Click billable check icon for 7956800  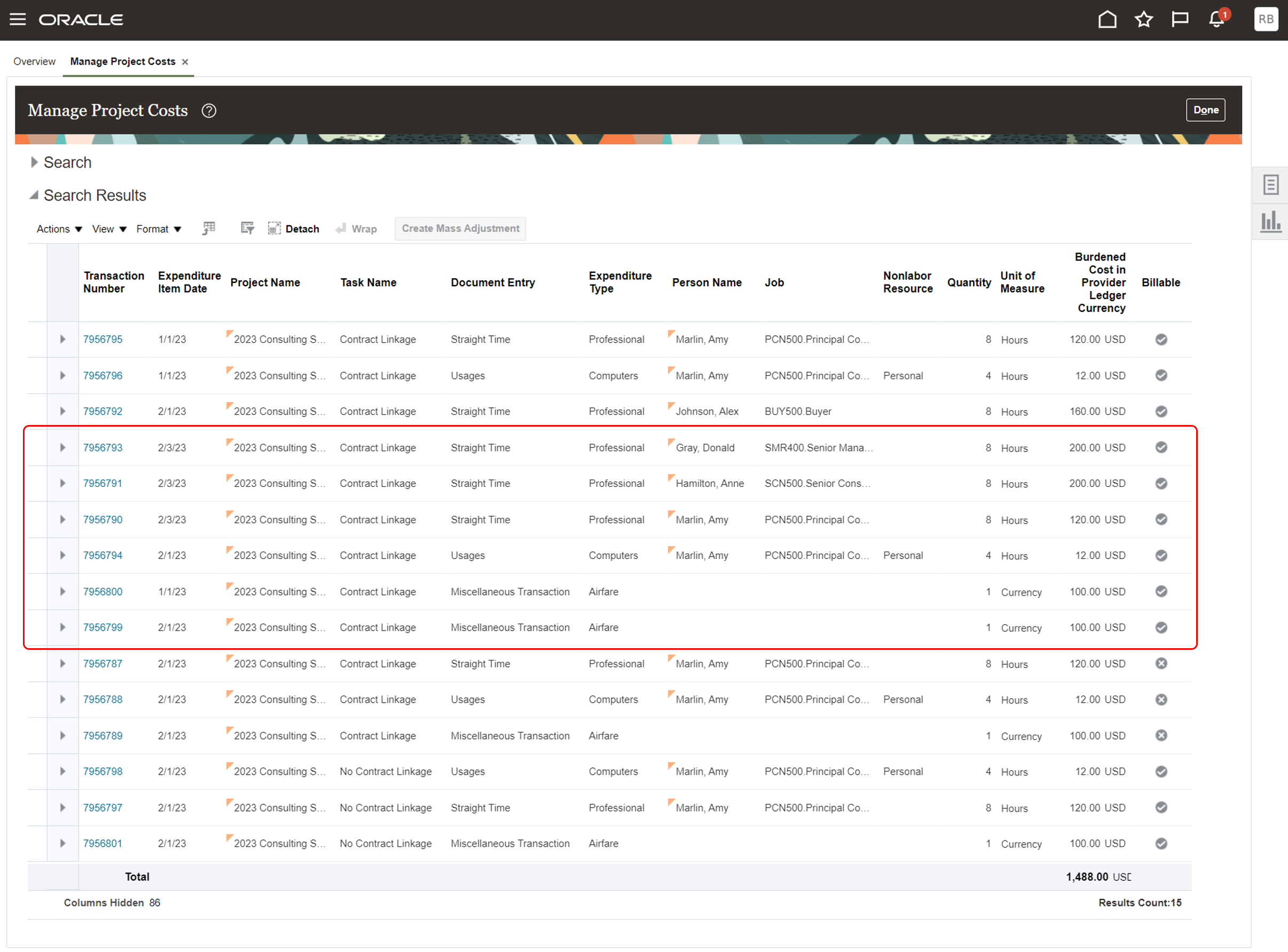1160,592
